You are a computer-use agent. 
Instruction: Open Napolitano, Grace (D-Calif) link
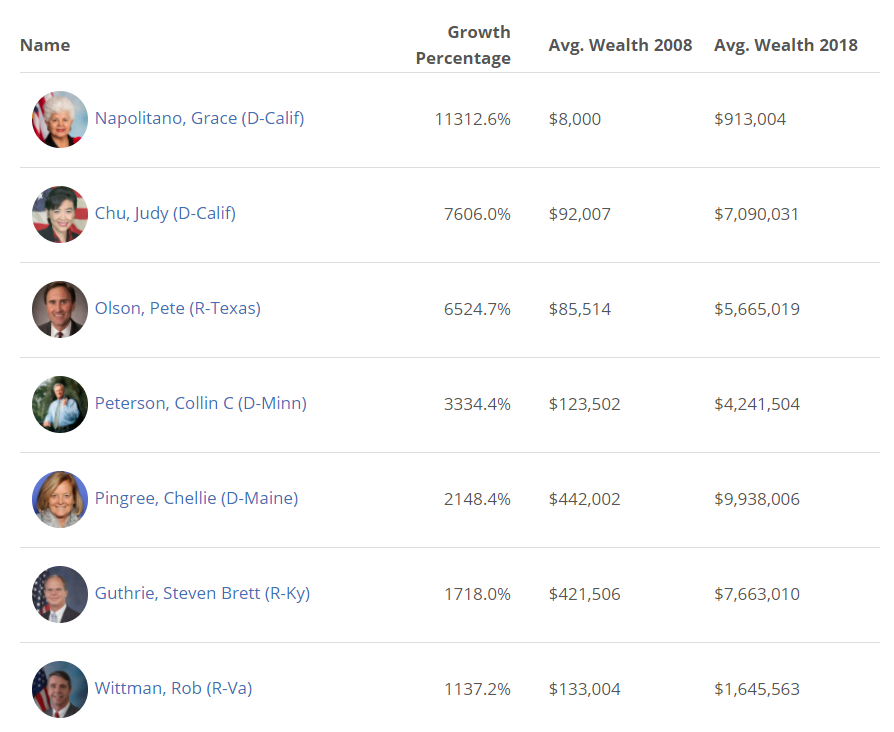199,118
